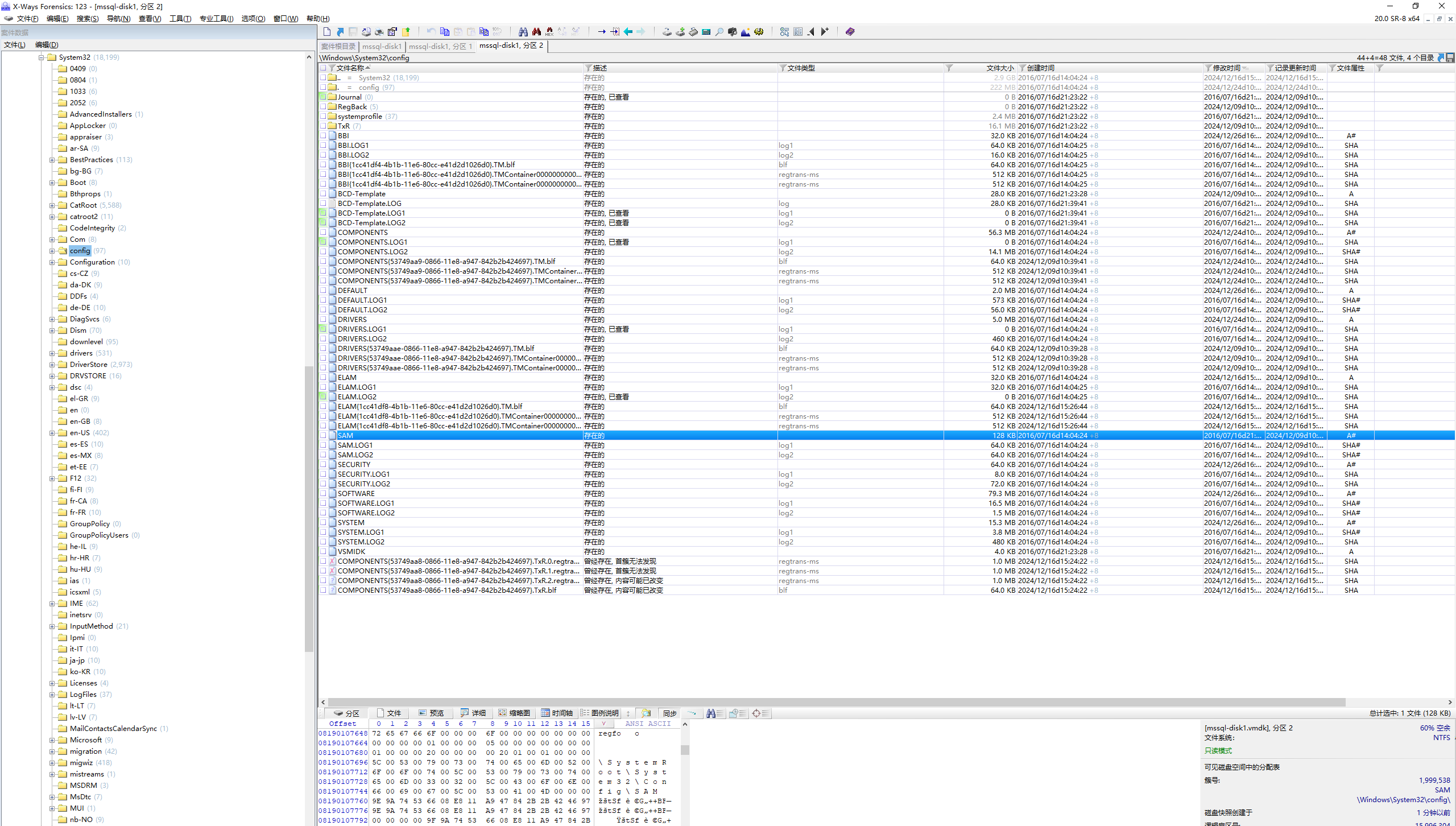This screenshot has width=1456, height=826.
Task: Select the migwiz folder in tree
Action: pos(81,763)
